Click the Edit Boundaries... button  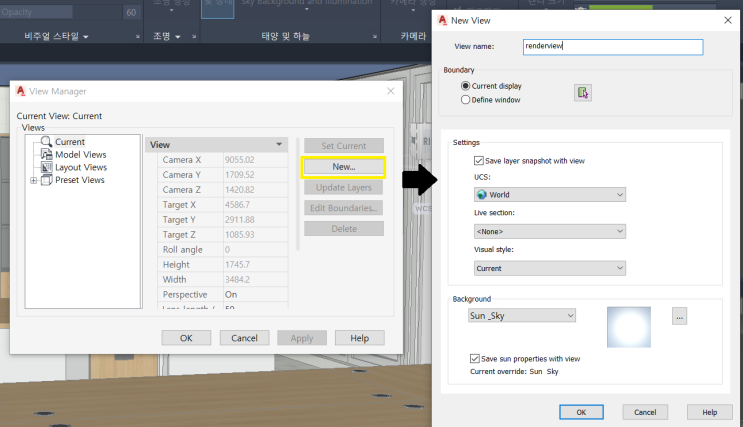point(344,208)
